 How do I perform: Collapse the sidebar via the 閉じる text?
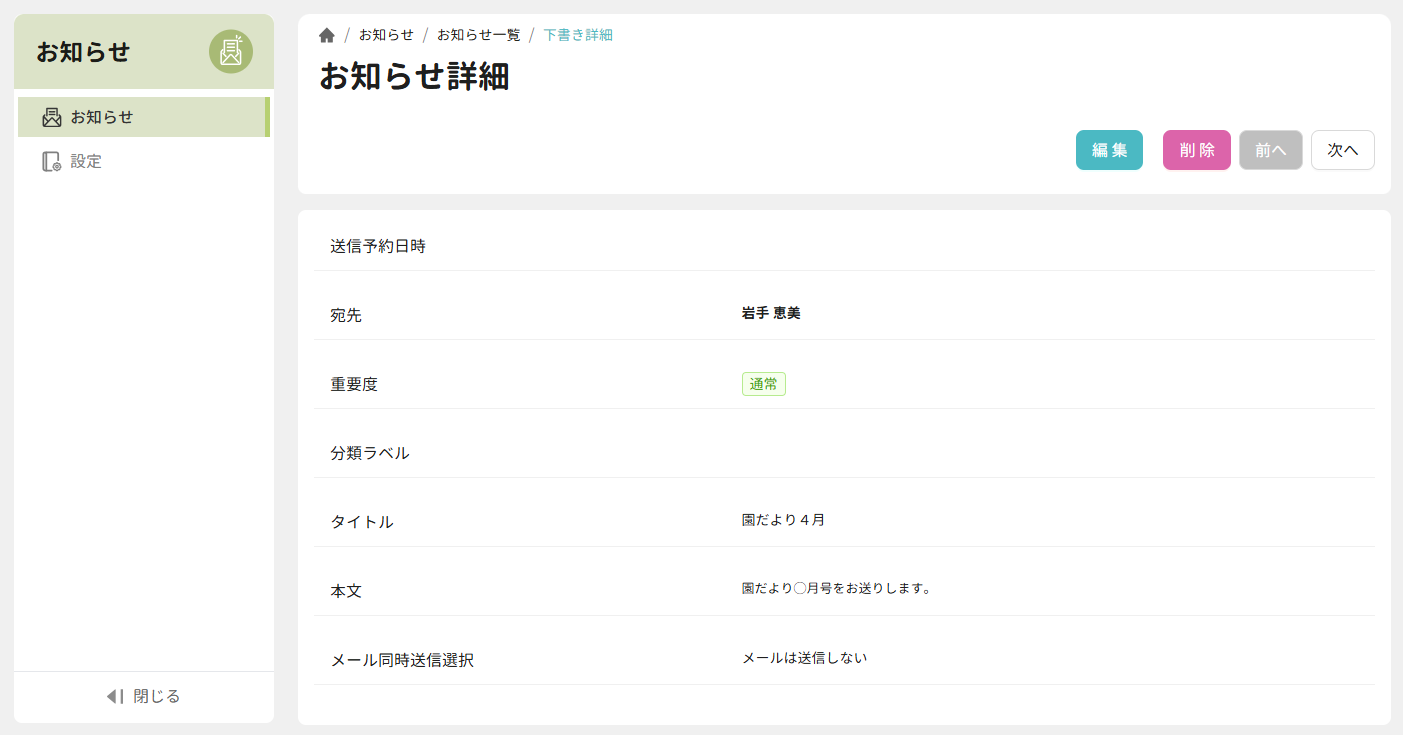coord(157,696)
